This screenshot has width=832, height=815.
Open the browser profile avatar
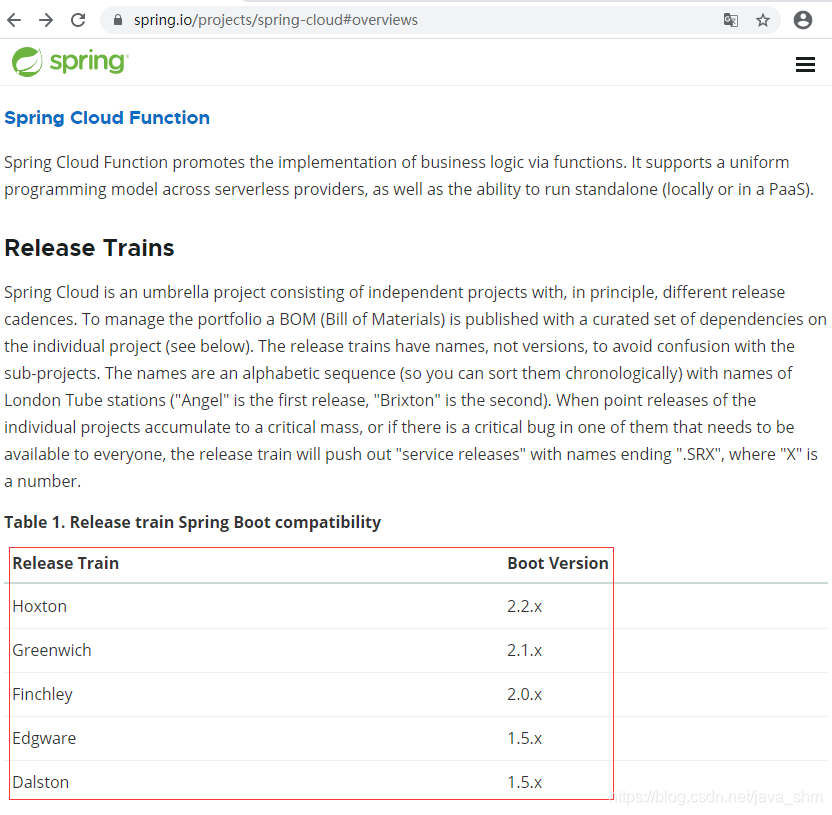click(x=803, y=20)
